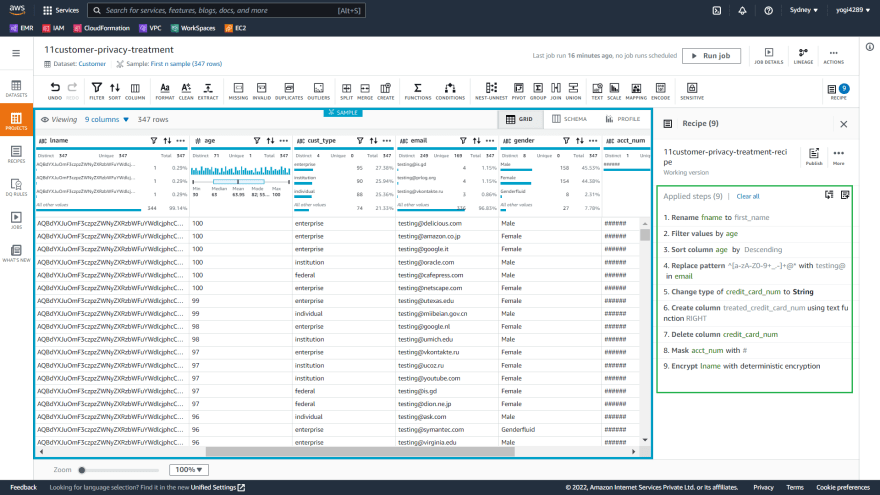
Task: Open the Merge columns tool
Action: (x=365, y=91)
